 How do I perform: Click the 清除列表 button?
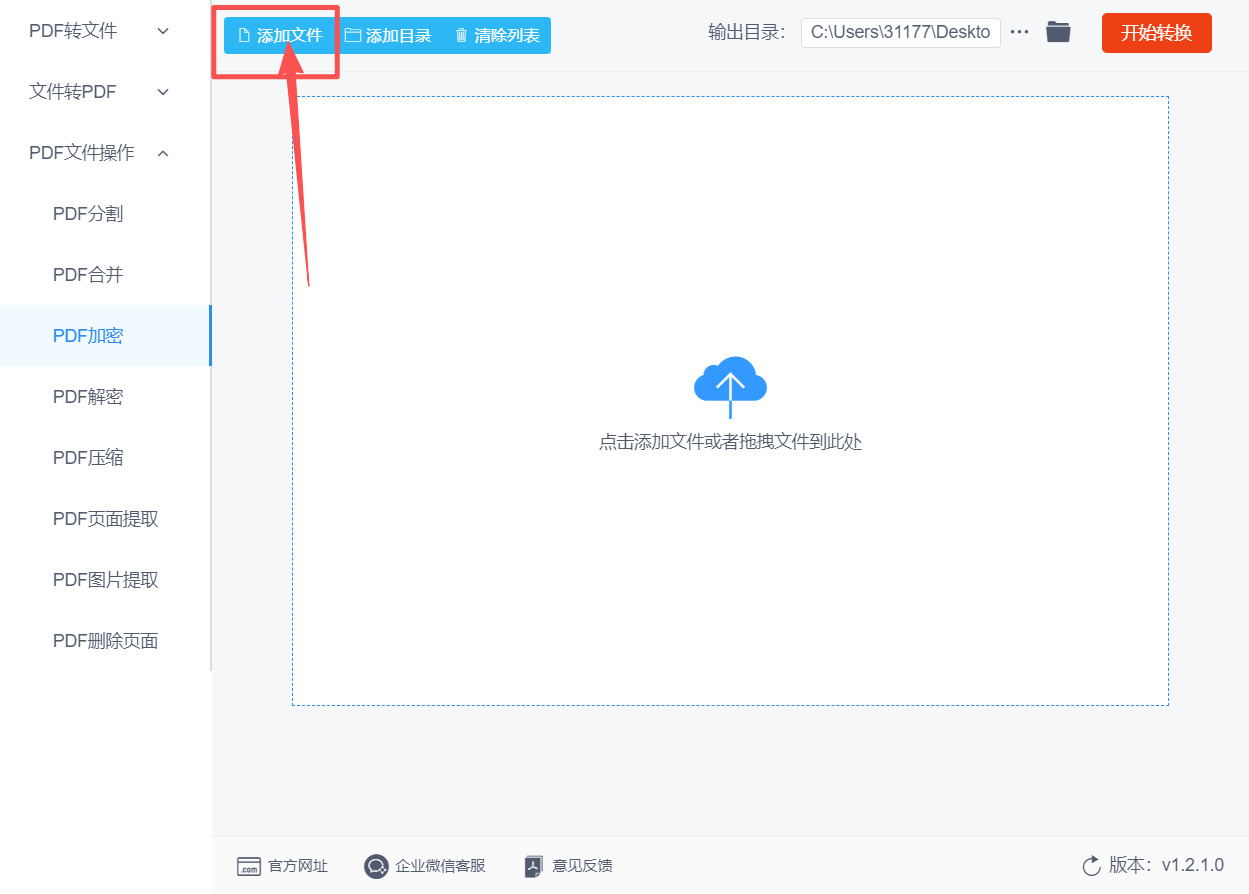496,36
